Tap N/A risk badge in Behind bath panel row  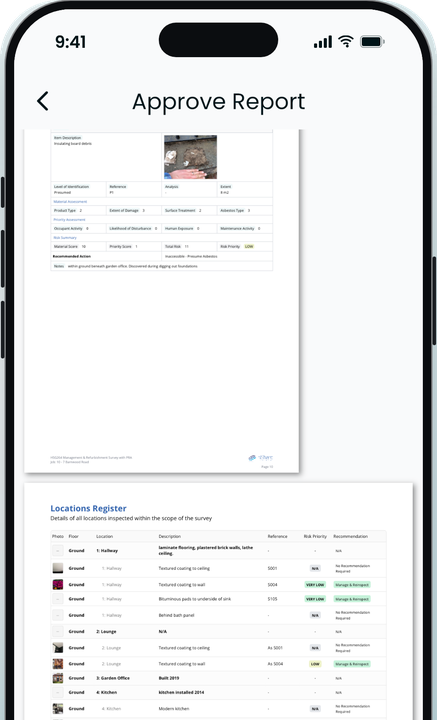(x=315, y=615)
